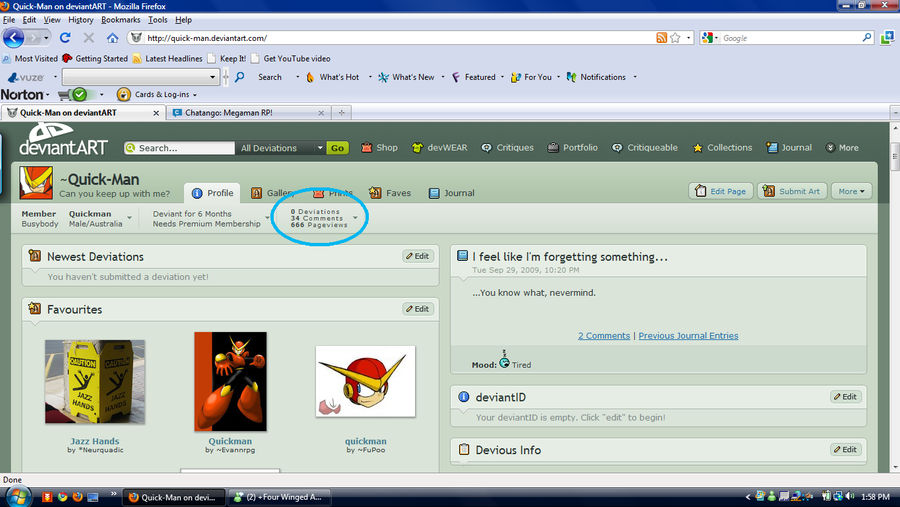Expand the Deviations/Comments/Pageviews stats arrow

pyautogui.click(x=355, y=218)
